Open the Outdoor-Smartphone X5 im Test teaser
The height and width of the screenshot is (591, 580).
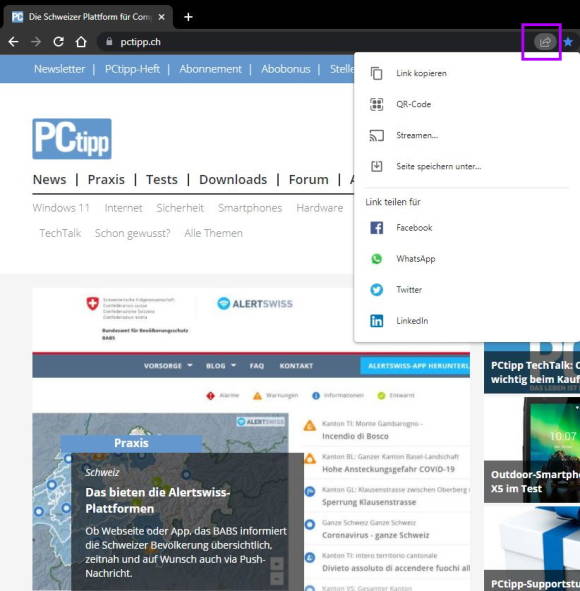click(x=532, y=450)
